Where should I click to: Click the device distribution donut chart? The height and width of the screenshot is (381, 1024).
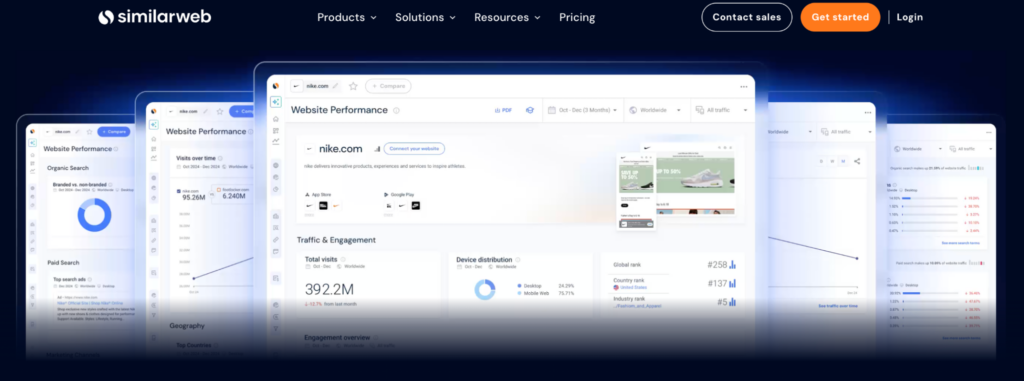(485, 289)
